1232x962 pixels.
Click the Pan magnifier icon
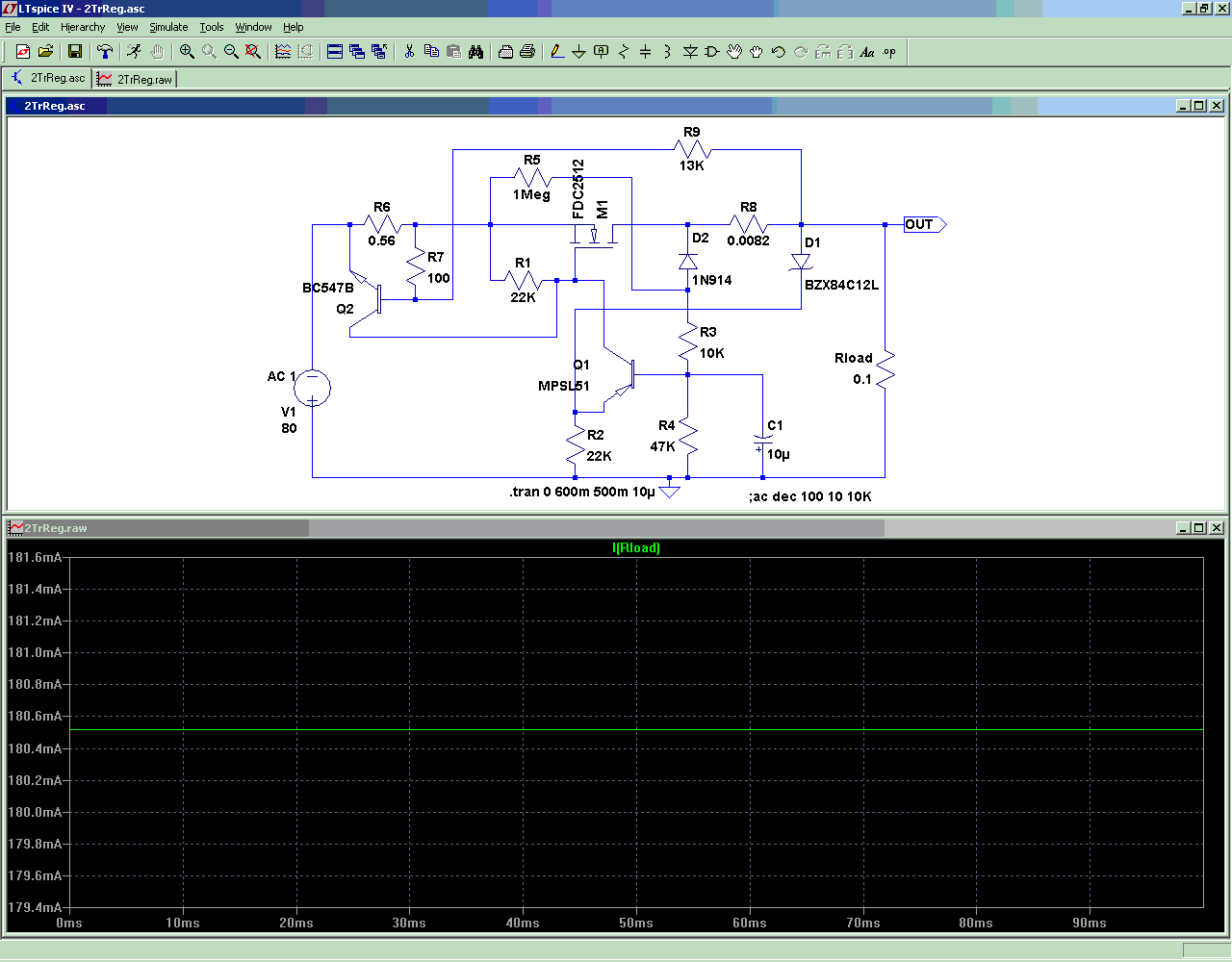(209, 51)
